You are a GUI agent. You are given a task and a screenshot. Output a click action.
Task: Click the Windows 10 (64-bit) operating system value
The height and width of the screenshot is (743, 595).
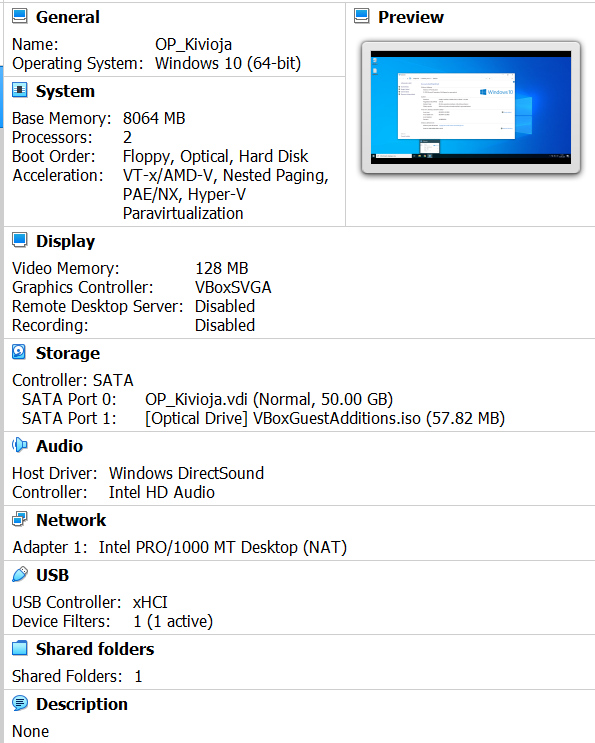228,63
